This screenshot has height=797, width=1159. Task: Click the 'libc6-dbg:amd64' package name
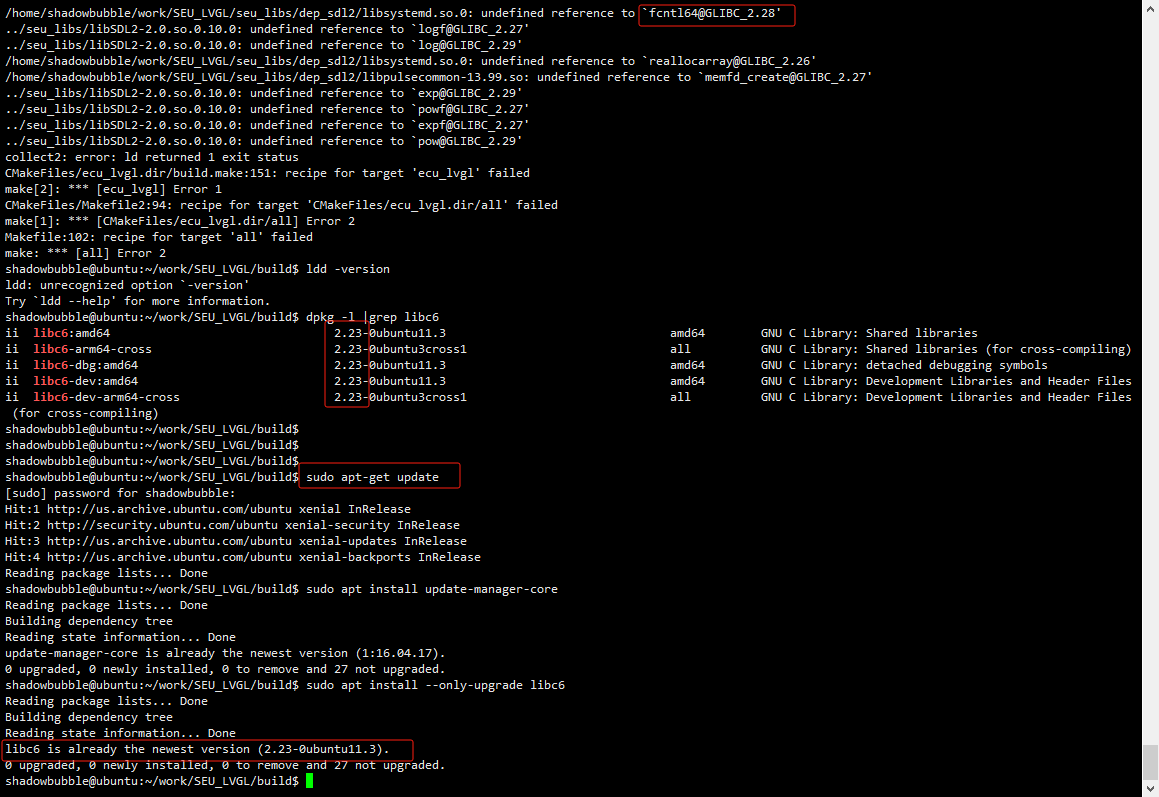point(86,365)
